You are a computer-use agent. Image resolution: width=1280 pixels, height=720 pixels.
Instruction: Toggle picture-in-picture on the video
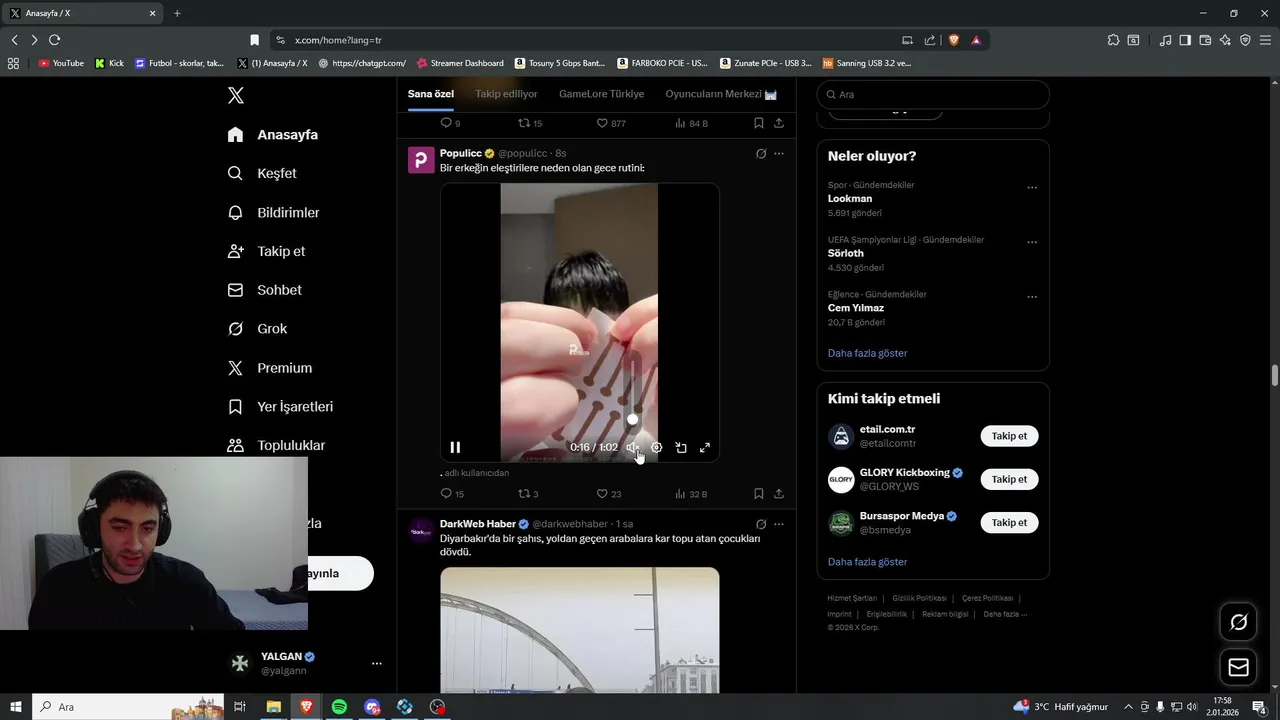tap(681, 447)
